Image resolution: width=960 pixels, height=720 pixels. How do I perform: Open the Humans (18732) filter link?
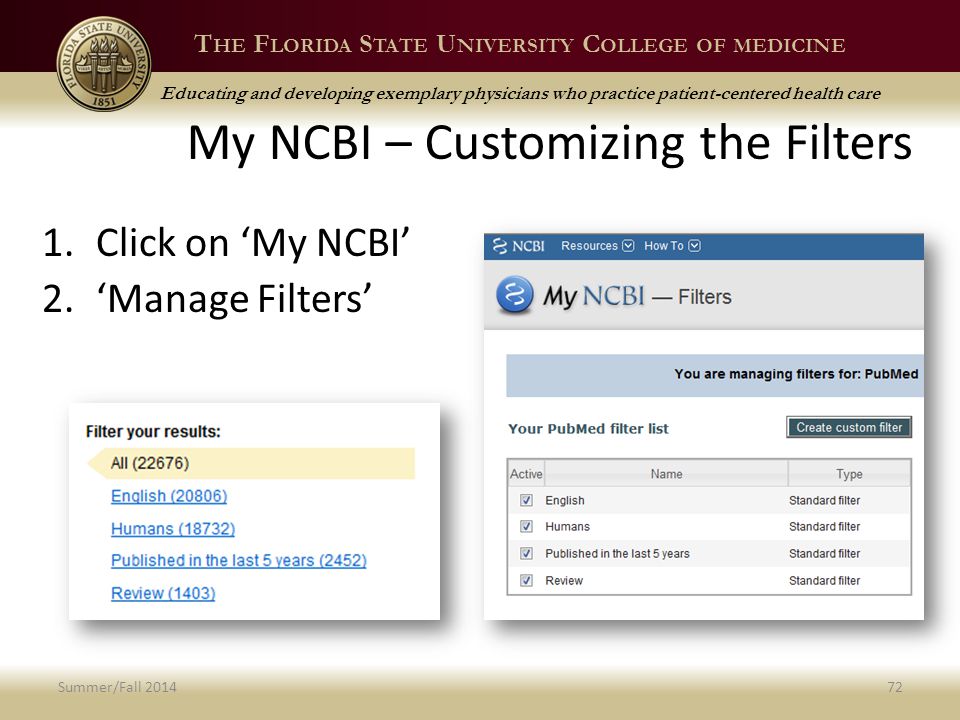click(x=173, y=528)
